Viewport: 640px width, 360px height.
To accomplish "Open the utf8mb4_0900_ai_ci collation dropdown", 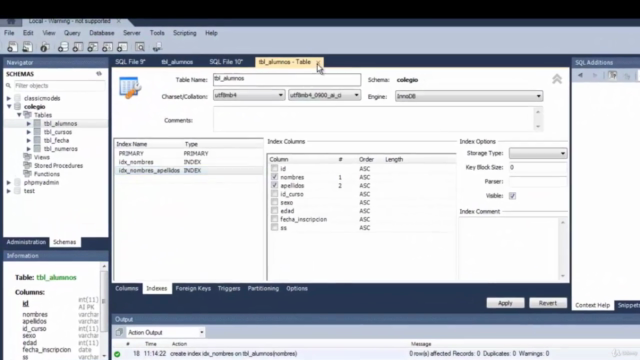I will (x=324, y=95).
